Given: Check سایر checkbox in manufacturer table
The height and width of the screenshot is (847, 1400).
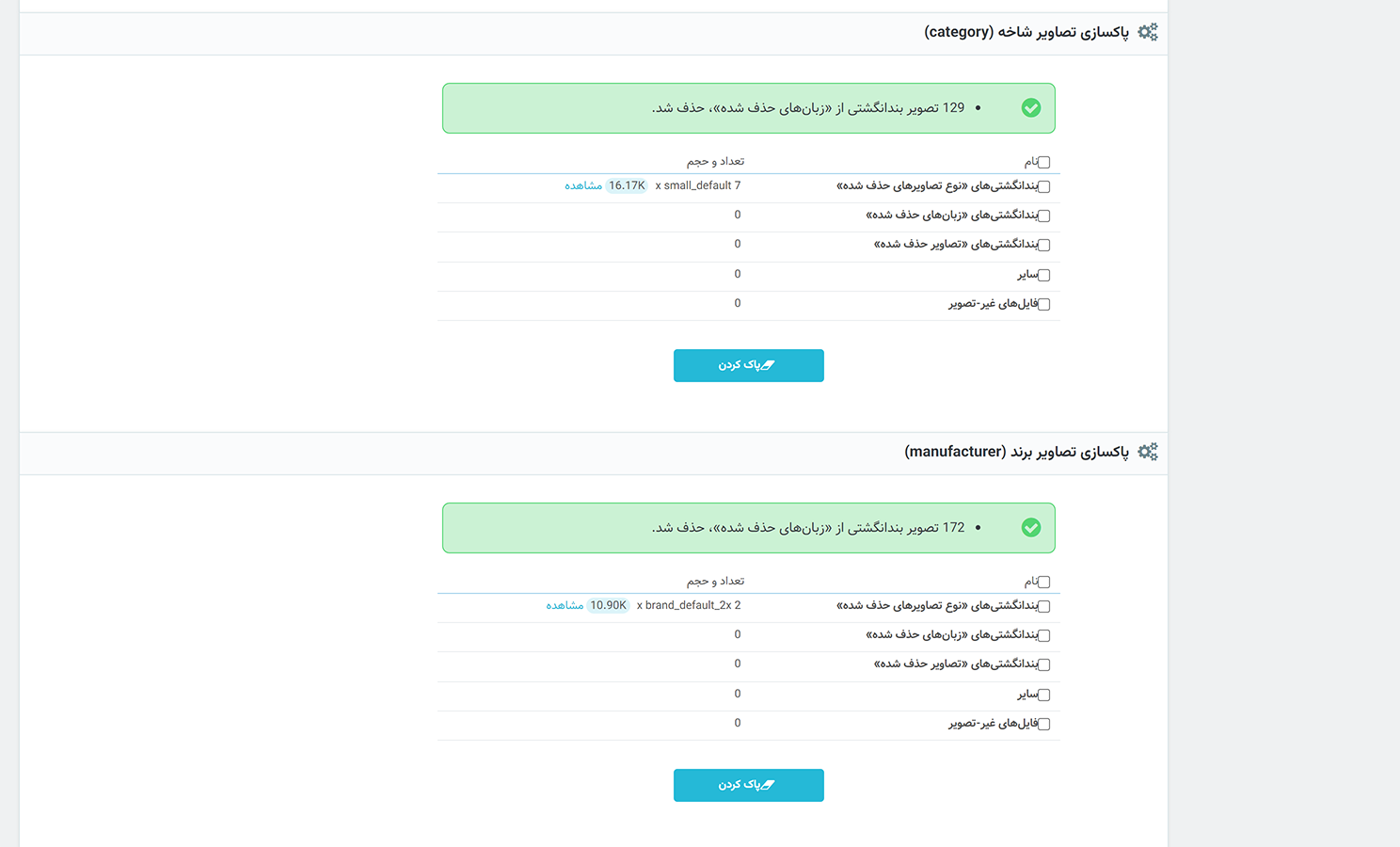Looking at the screenshot, I should [x=1043, y=695].
